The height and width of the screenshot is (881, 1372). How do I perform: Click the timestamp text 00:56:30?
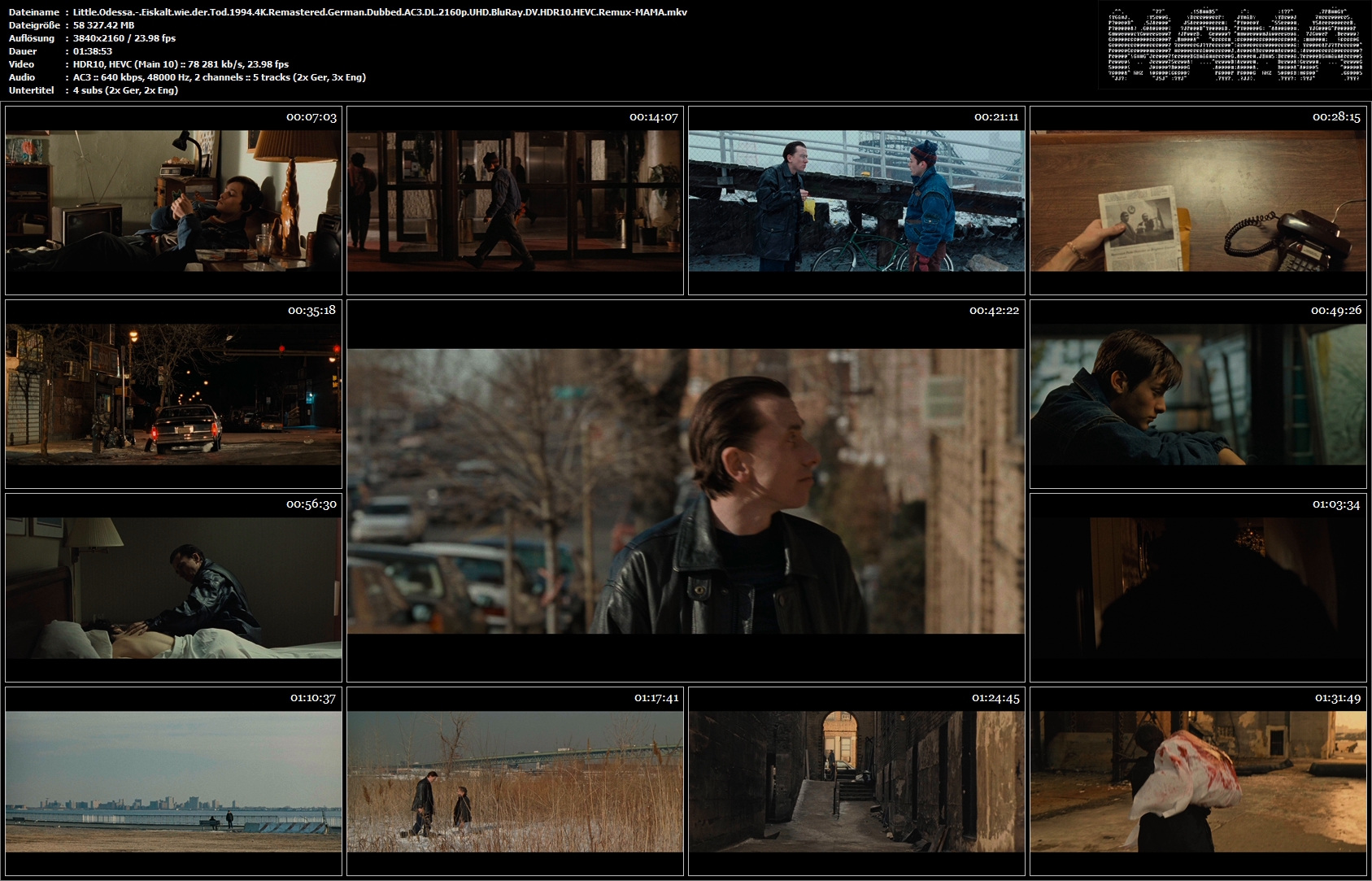click(311, 504)
